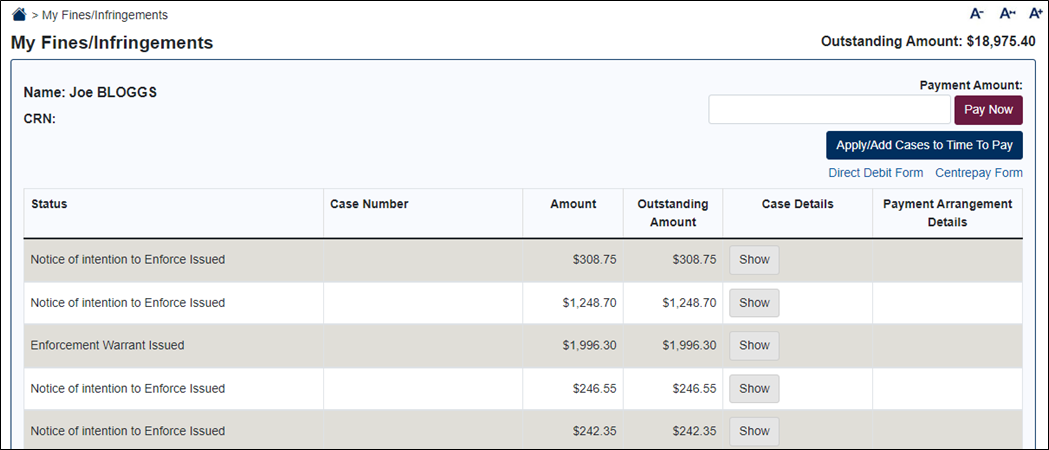Show case details for $1,248.70 fine
This screenshot has width=1049, height=450.
754,303
